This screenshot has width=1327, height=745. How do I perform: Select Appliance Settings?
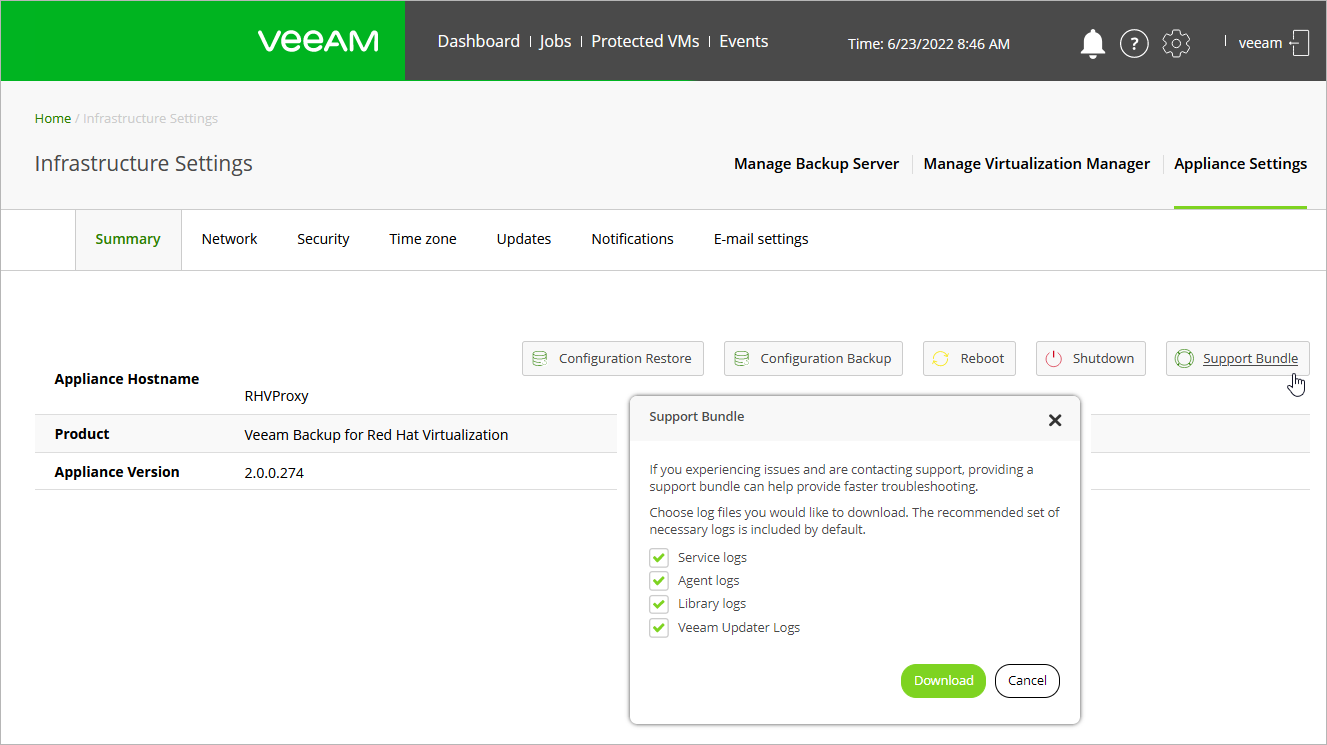point(1240,164)
